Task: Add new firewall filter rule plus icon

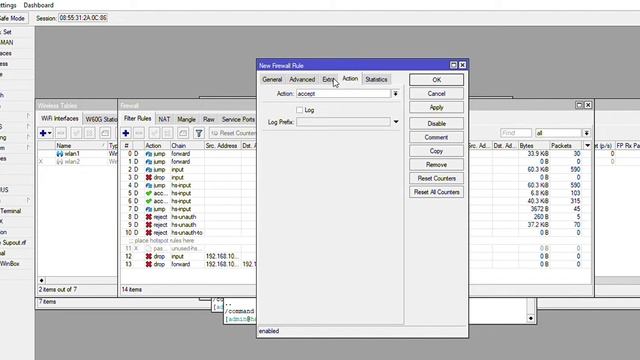Action: pos(126,133)
